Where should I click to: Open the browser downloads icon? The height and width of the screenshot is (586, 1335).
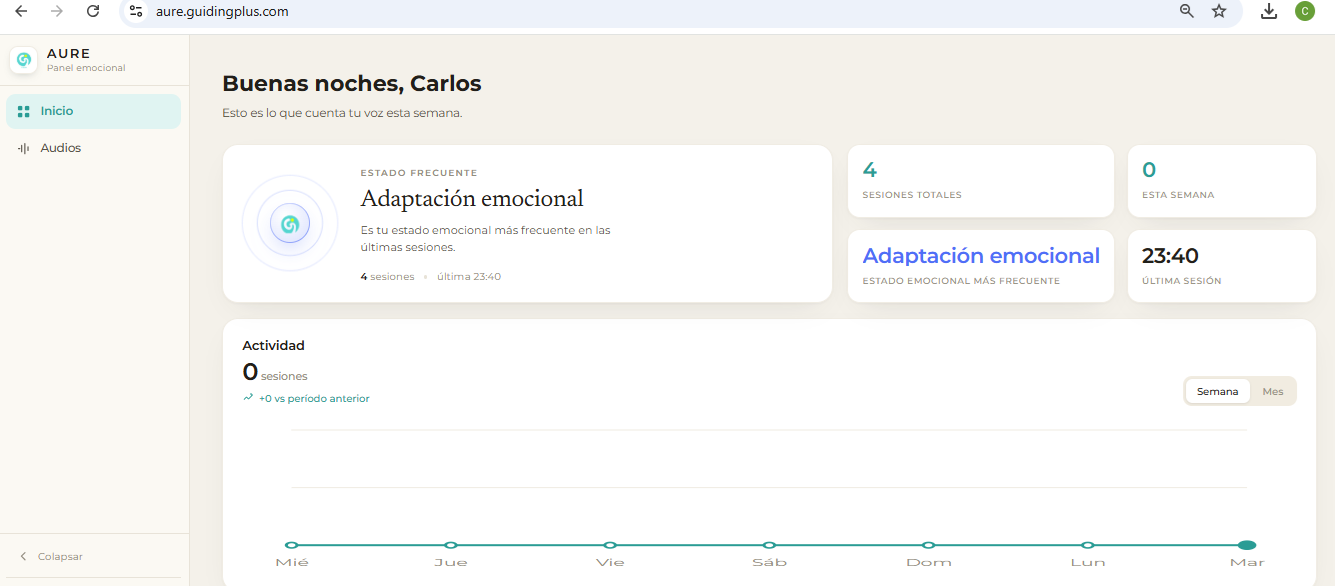click(x=1269, y=11)
